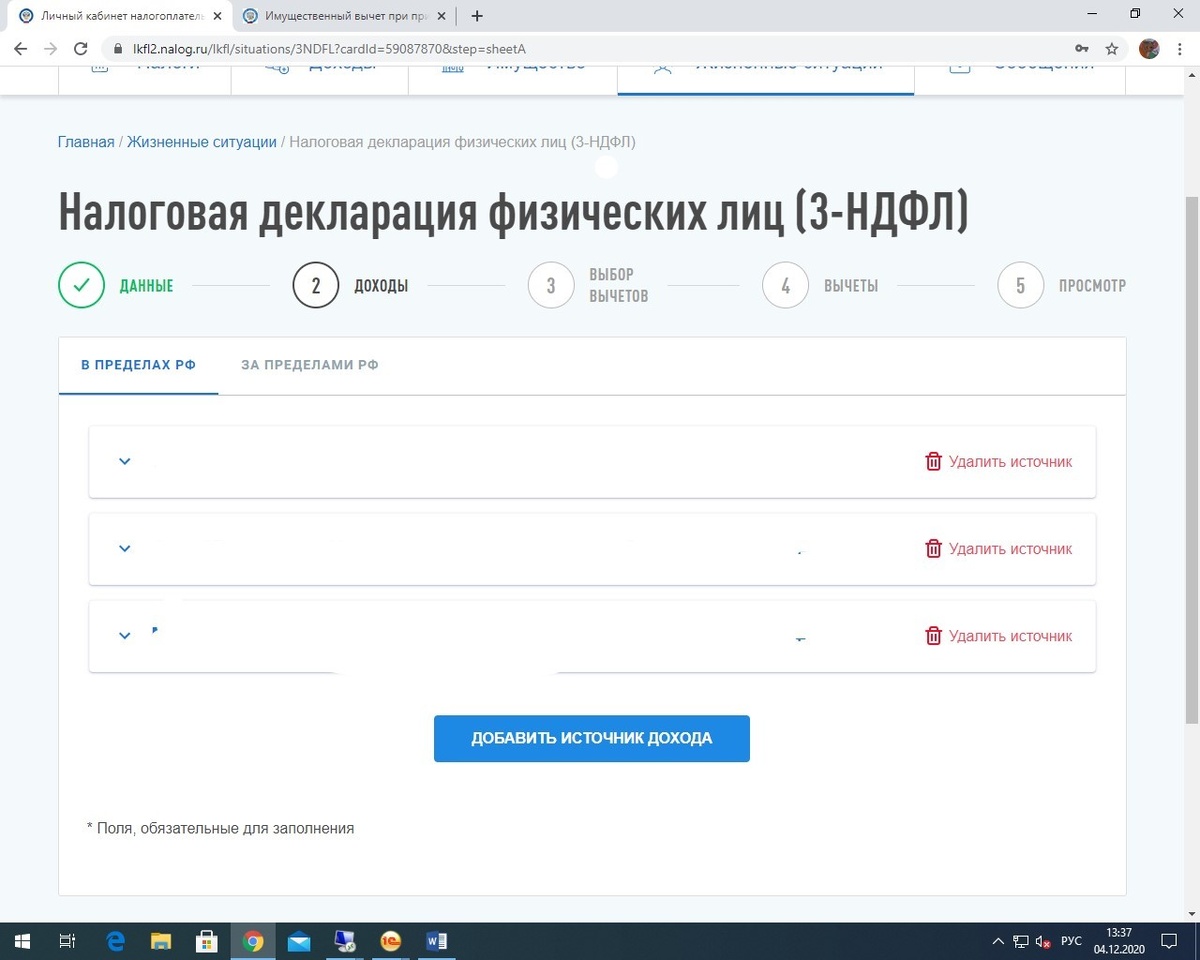Expand the third income source row
The image size is (1200, 960).
click(x=124, y=635)
